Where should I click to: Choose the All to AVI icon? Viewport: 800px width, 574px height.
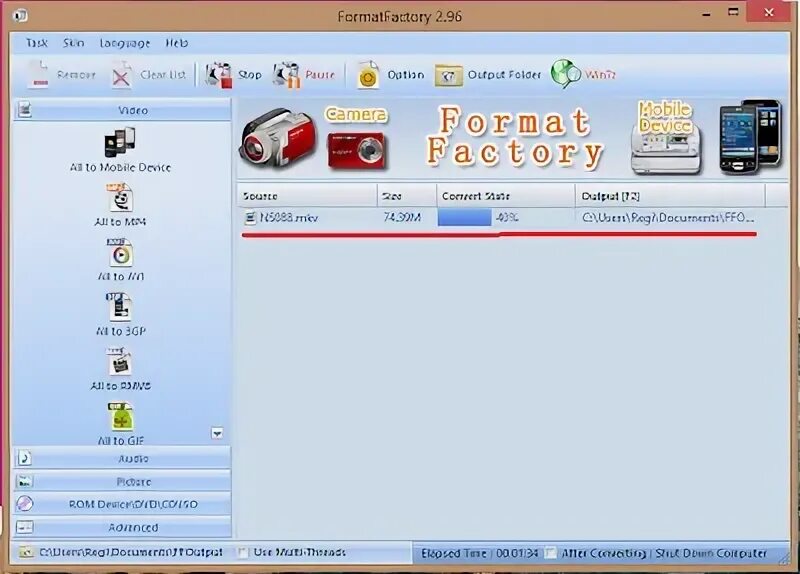click(120, 253)
